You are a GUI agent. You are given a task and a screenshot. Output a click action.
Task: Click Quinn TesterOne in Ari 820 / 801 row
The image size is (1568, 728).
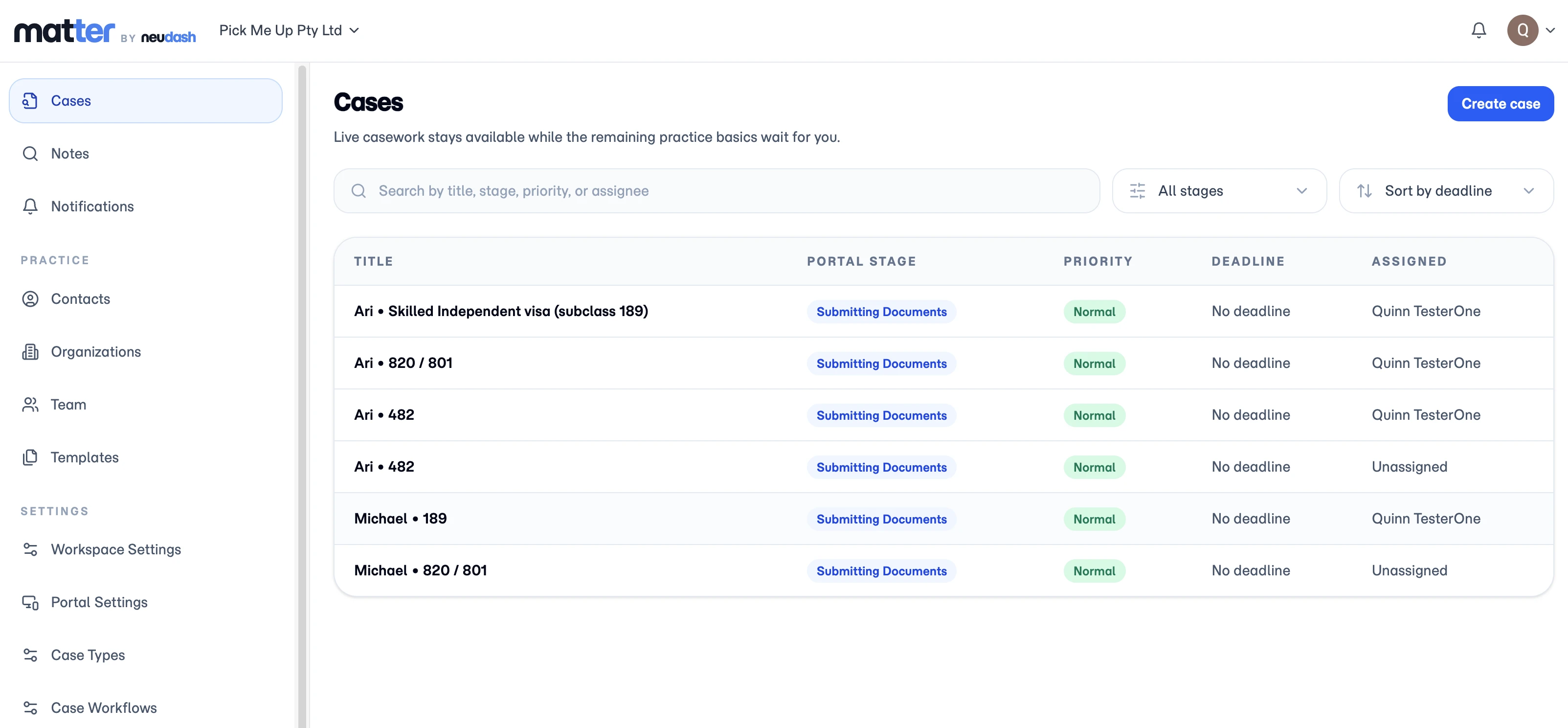(1426, 363)
